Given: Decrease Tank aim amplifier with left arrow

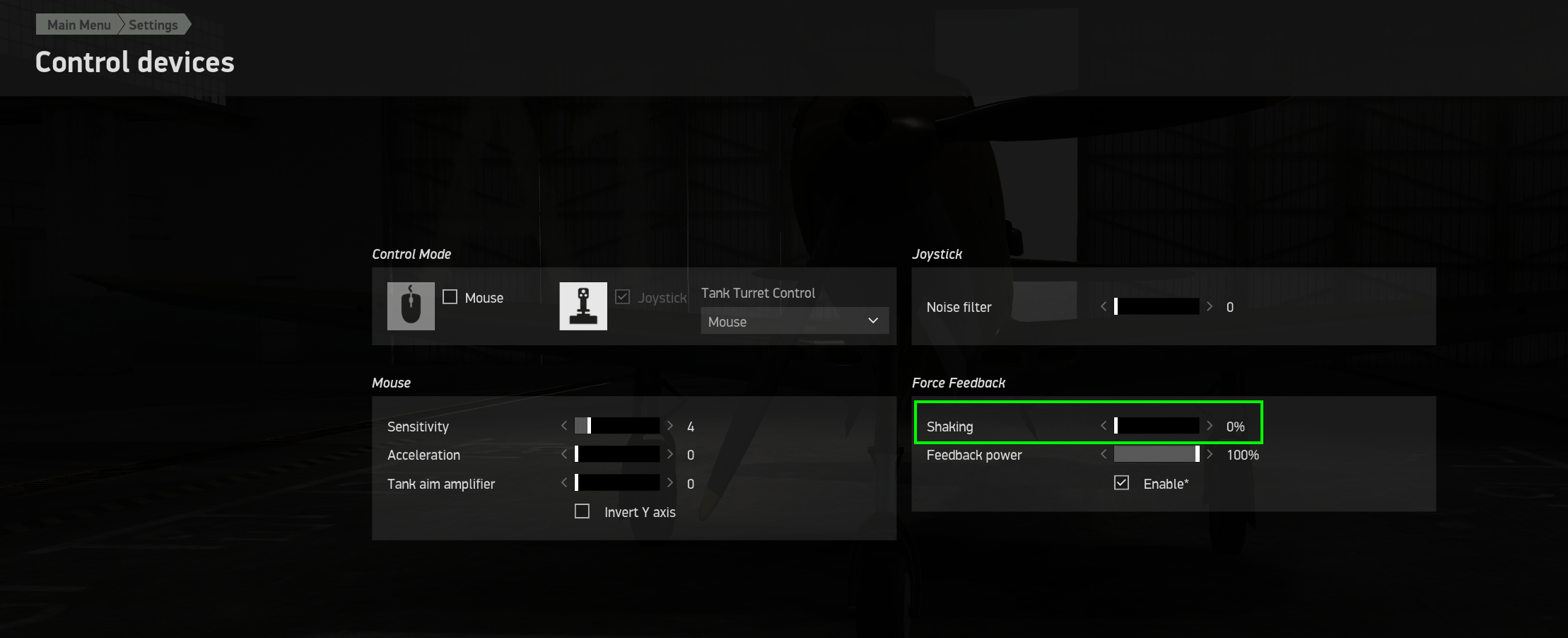Looking at the screenshot, I should tap(564, 483).
